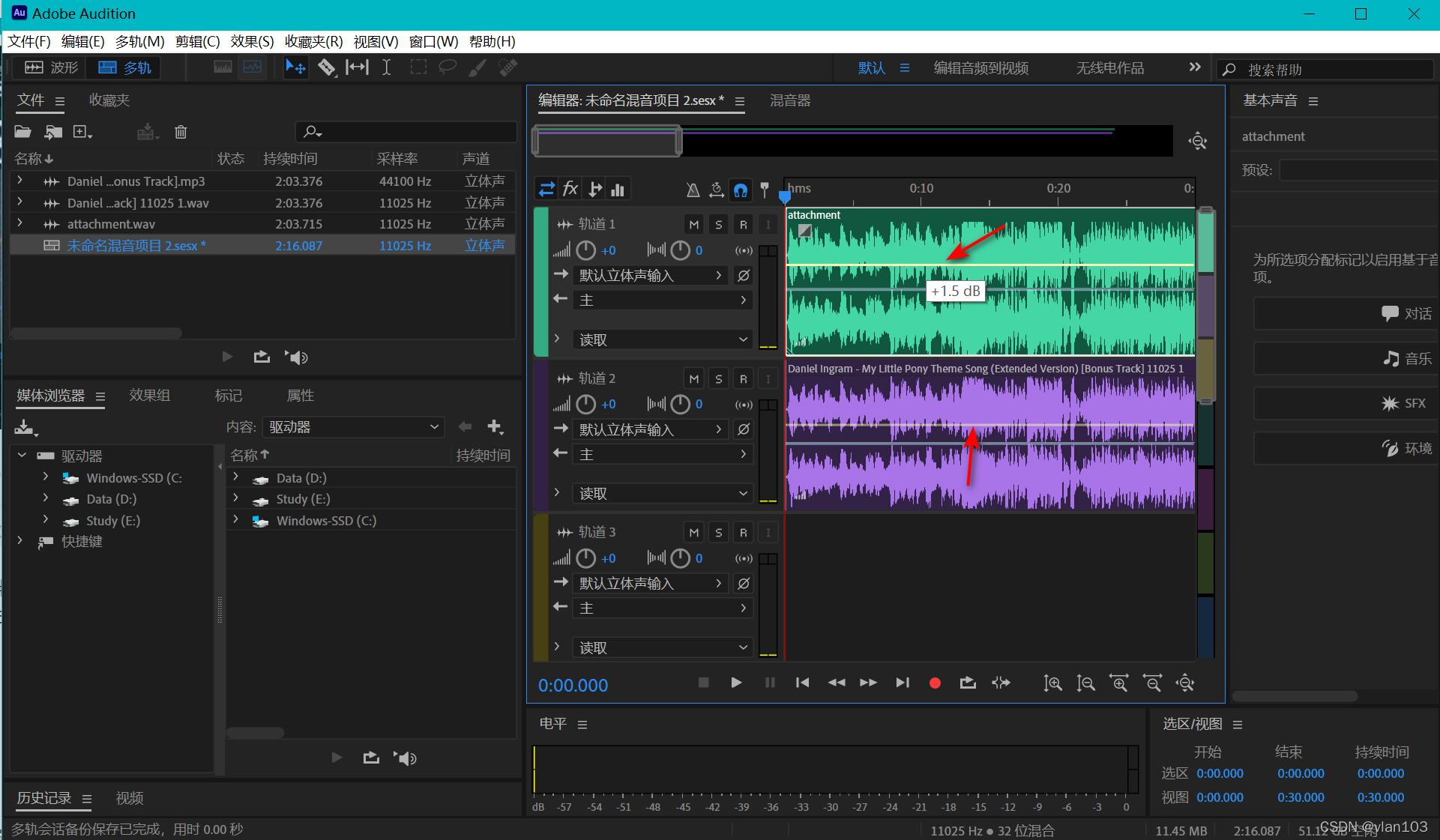The width and height of the screenshot is (1440, 840).
Task: Toggle loop playback in transport bar
Action: [968, 683]
